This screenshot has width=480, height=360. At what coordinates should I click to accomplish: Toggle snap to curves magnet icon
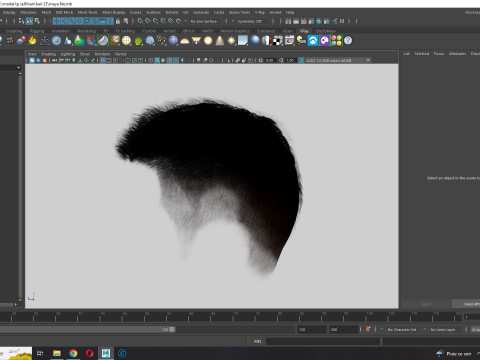(148, 21)
